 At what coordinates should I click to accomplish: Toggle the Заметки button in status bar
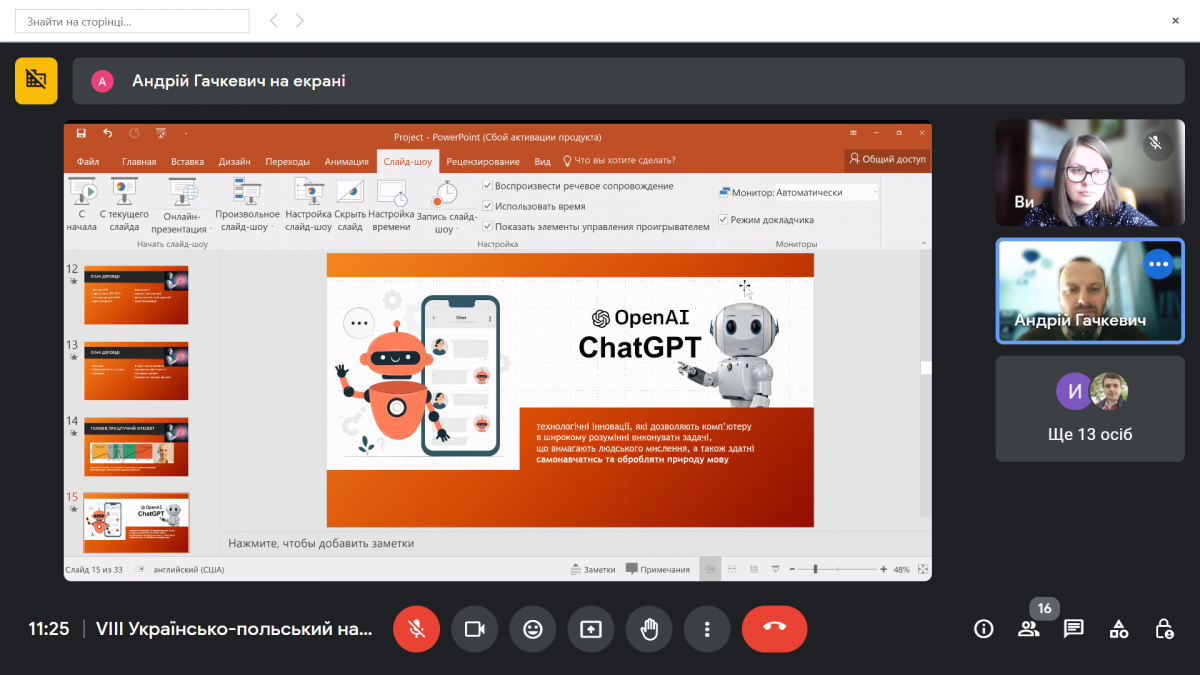coord(592,569)
